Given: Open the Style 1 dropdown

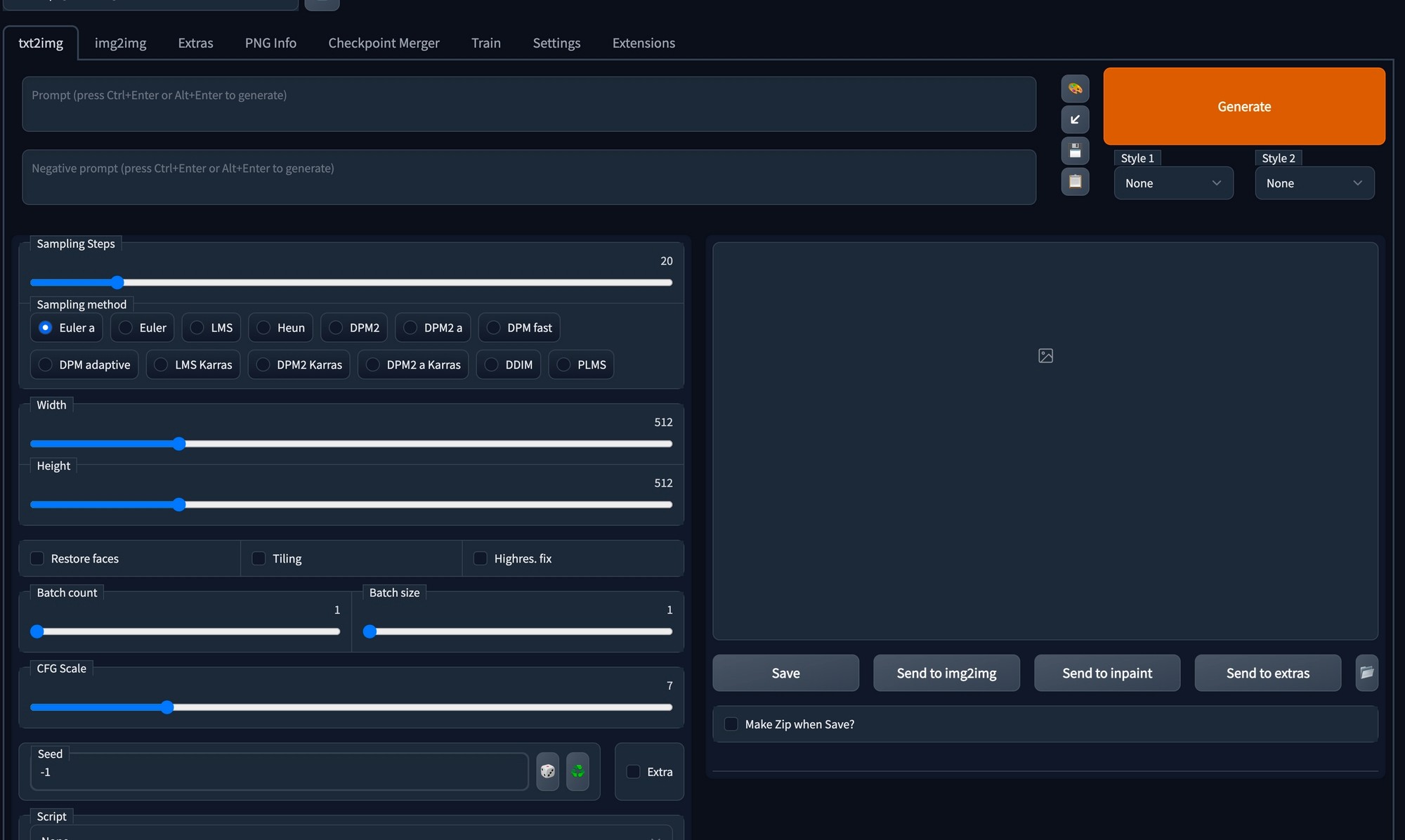Looking at the screenshot, I should click(x=1173, y=183).
